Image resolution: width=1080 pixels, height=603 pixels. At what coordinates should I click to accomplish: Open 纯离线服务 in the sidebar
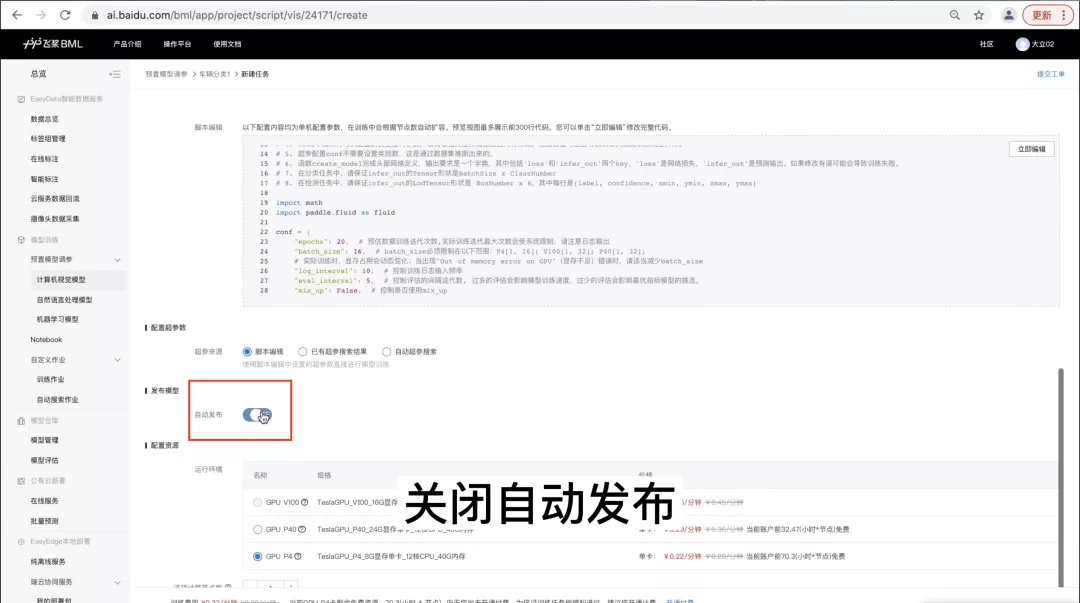[48, 562]
